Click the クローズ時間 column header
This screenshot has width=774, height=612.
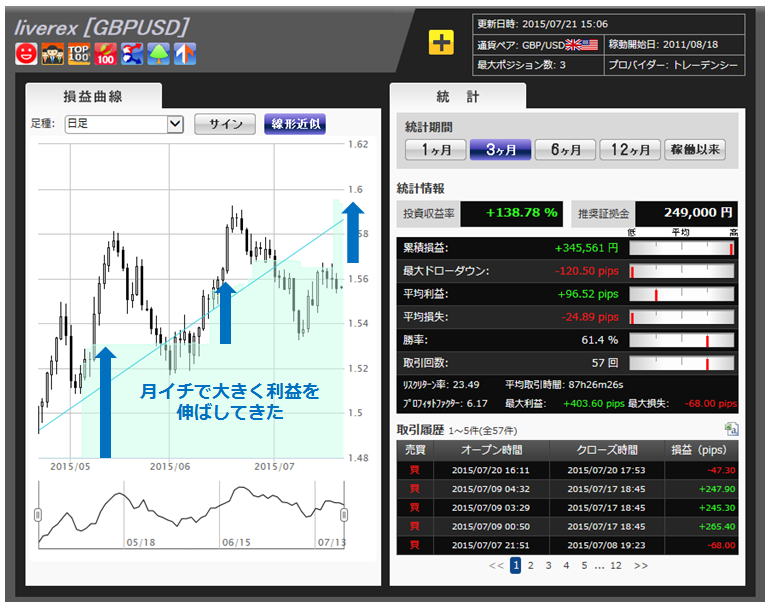tap(607, 450)
